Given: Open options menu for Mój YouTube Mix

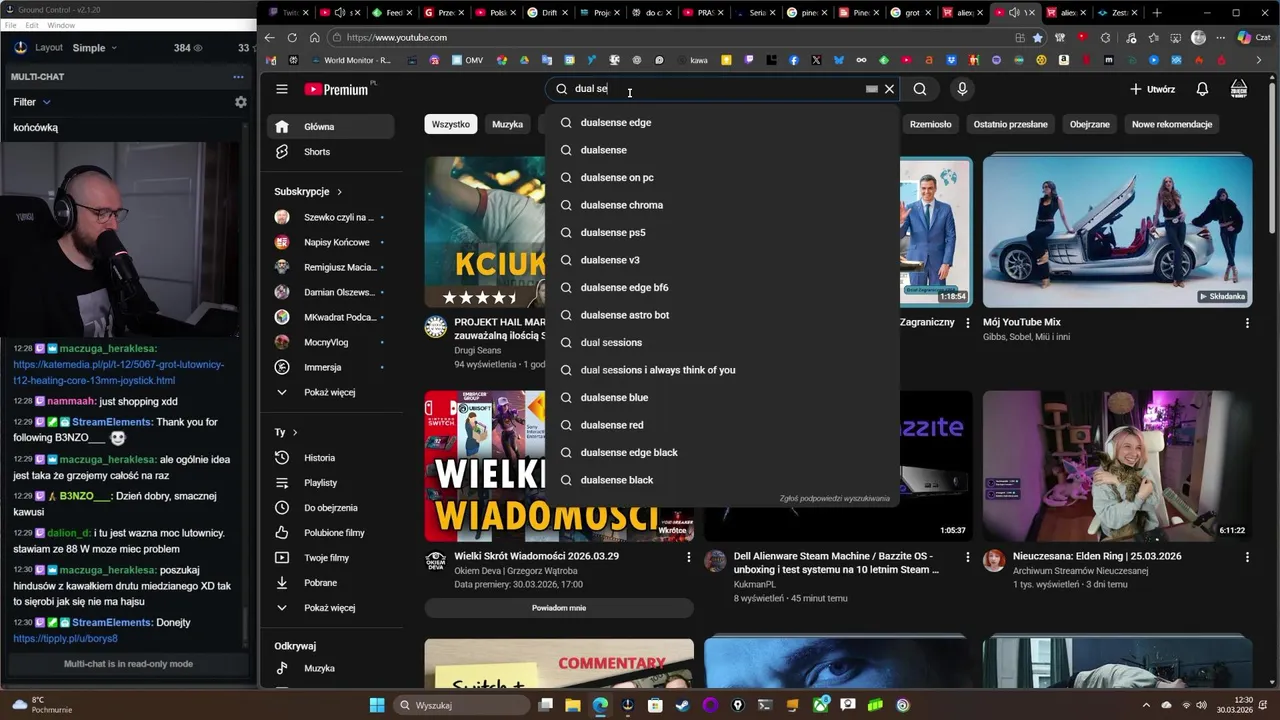Looking at the screenshot, I should 1247,323.
